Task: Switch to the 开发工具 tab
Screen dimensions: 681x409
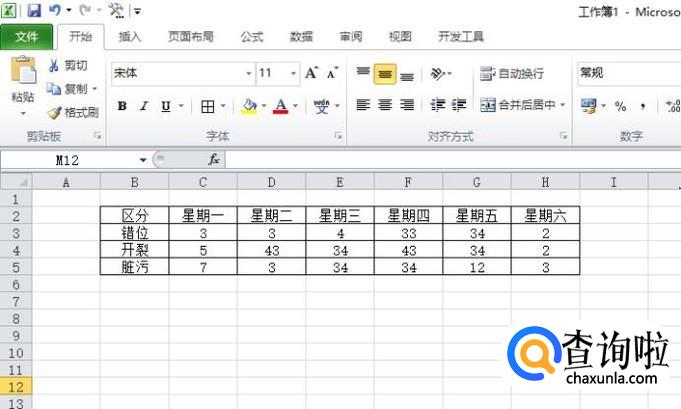Action: [x=461, y=37]
